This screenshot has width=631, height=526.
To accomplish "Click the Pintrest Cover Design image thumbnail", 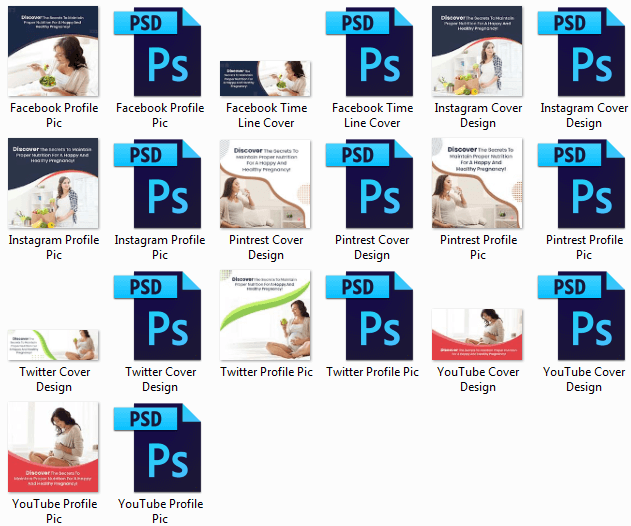I will pos(265,184).
